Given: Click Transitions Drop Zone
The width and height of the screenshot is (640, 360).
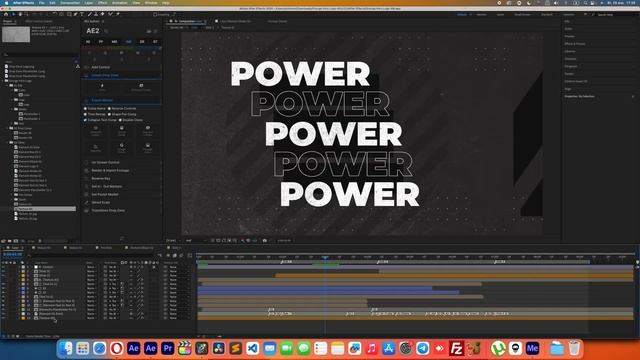Looking at the screenshot, I should pos(108,211).
